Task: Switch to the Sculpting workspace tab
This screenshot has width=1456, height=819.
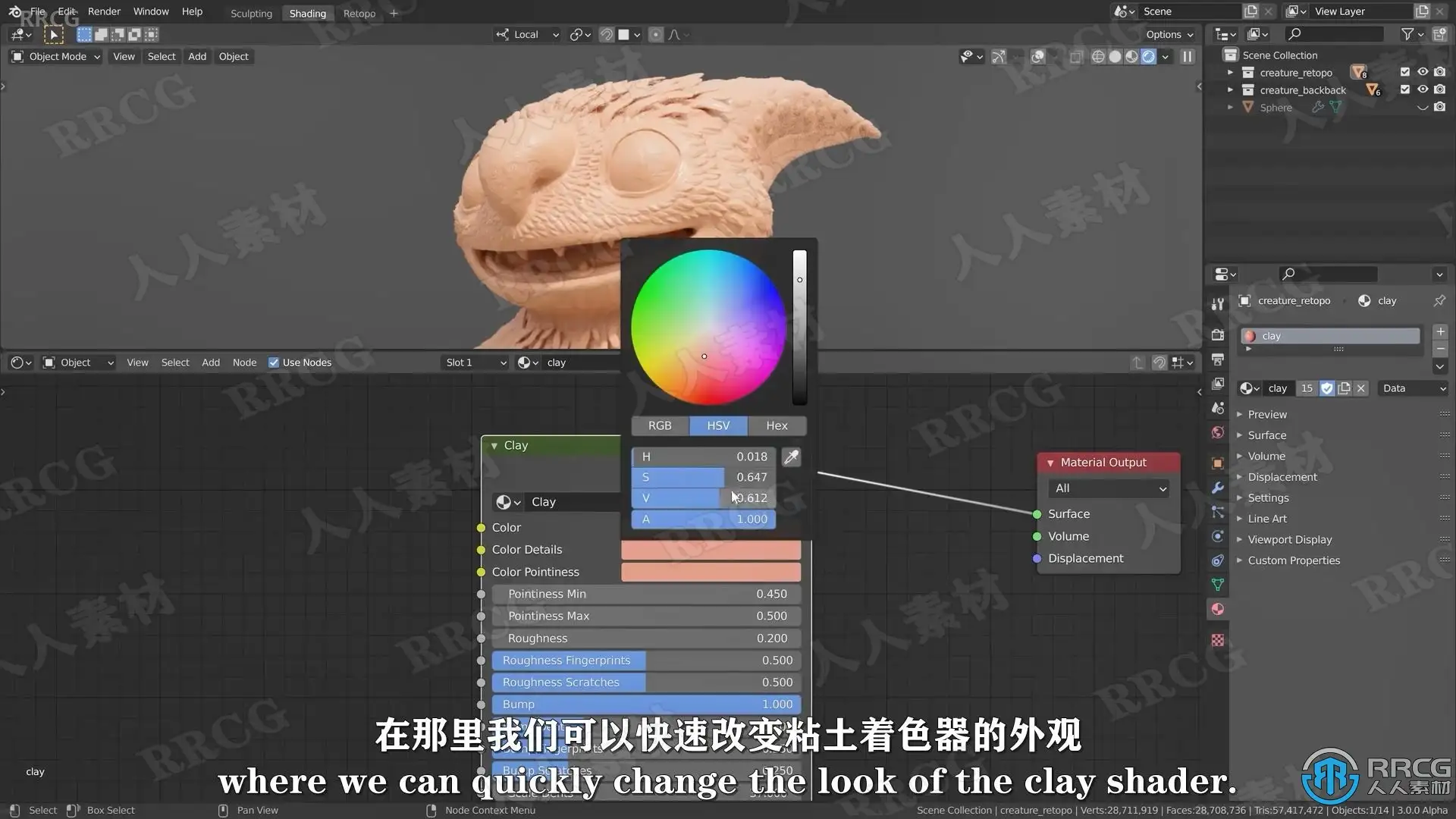Action: pyautogui.click(x=251, y=14)
